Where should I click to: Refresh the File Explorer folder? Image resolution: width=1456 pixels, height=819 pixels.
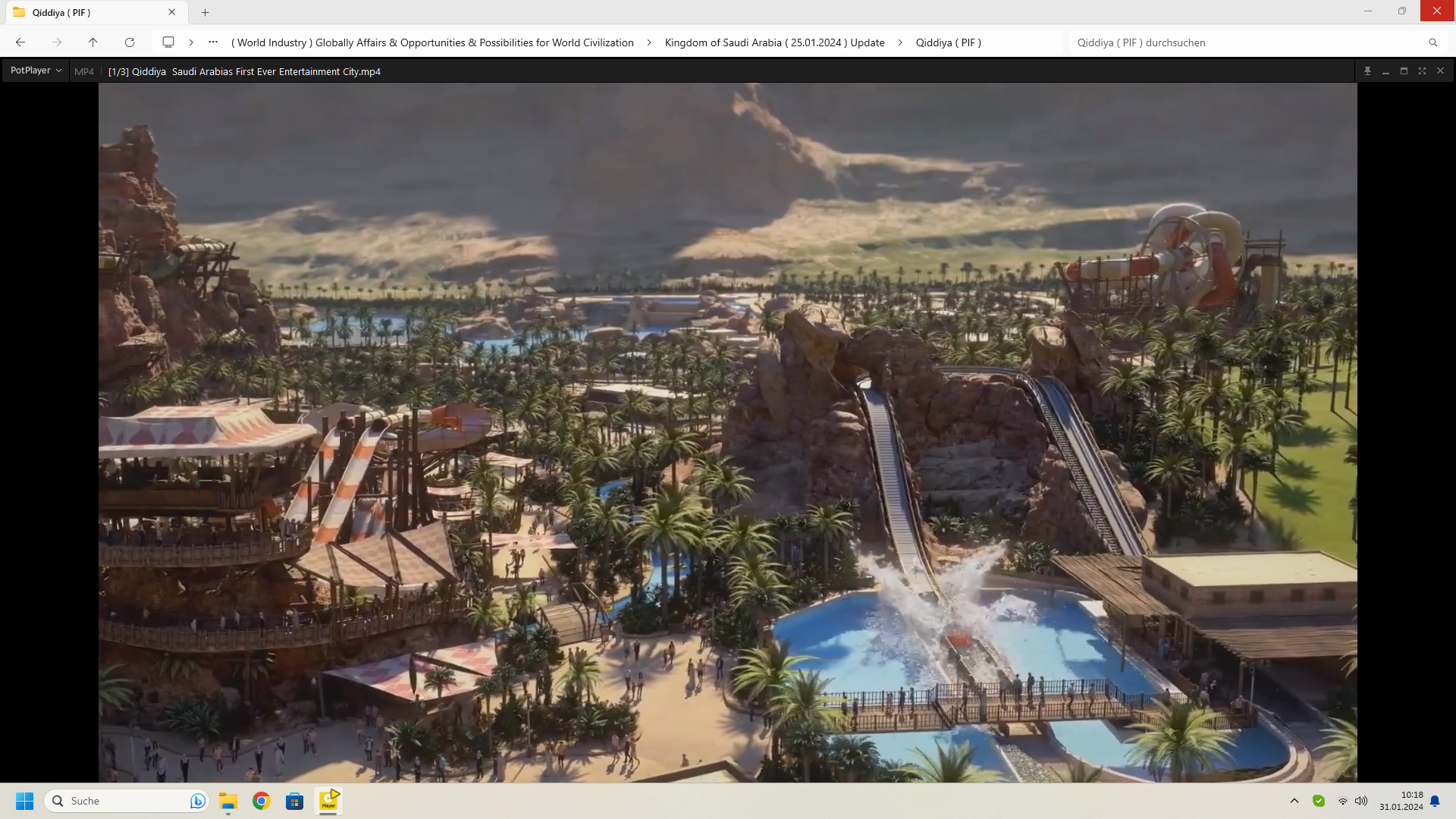click(130, 42)
